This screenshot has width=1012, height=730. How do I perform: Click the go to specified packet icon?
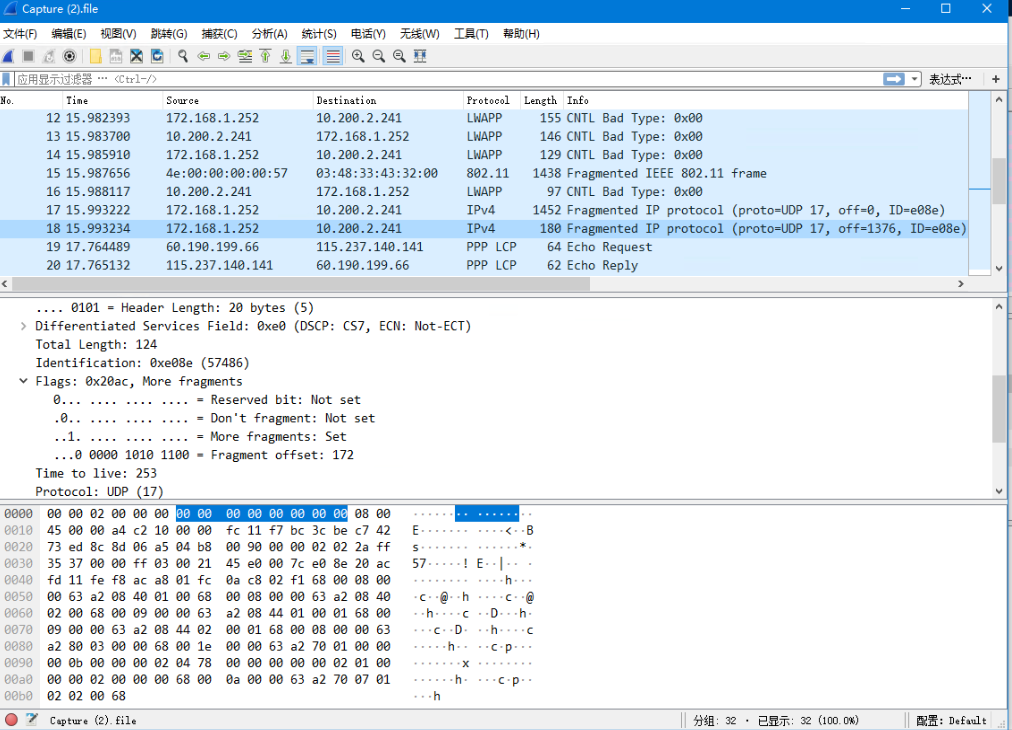[245, 56]
